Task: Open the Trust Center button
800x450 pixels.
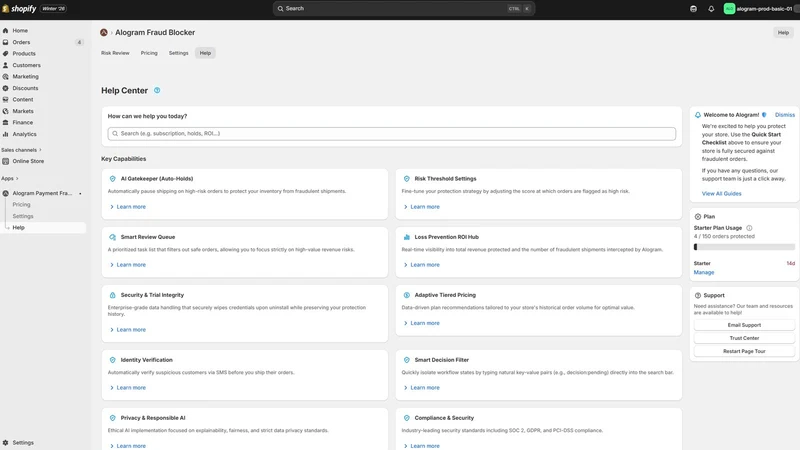Action: tap(744, 338)
